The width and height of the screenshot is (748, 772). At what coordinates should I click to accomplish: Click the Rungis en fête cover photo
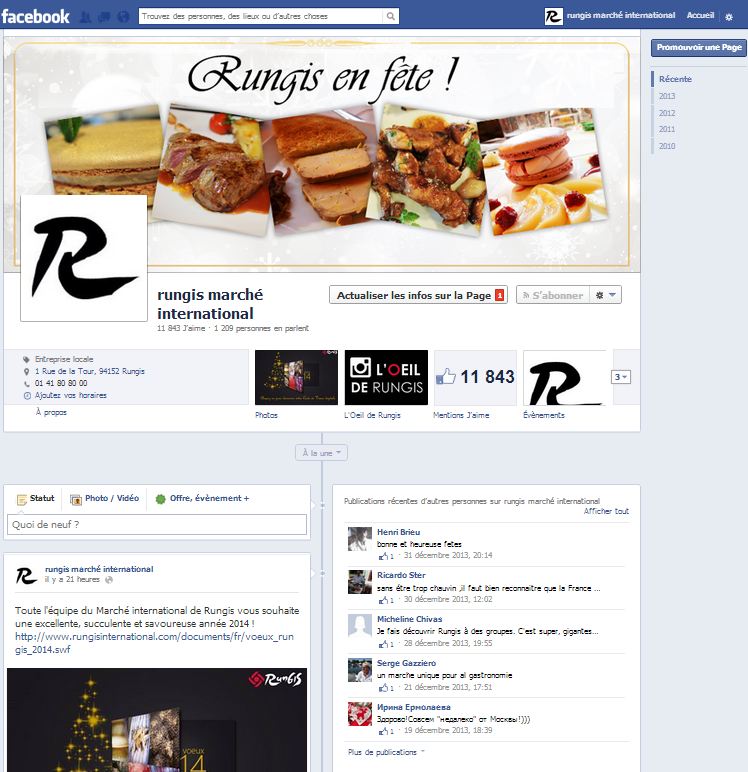click(322, 153)
